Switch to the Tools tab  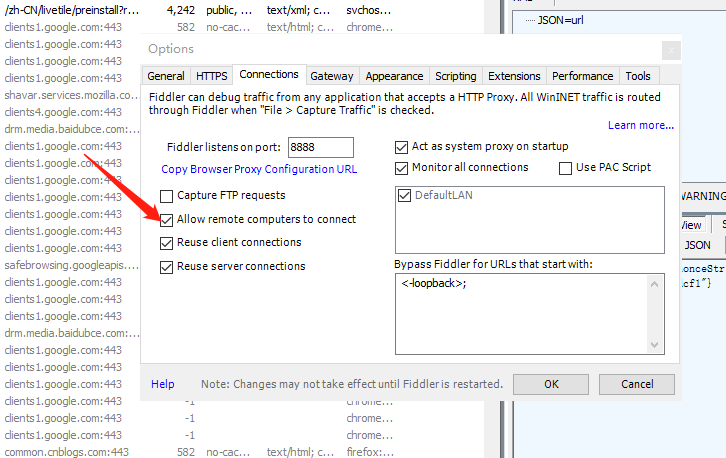638,76
